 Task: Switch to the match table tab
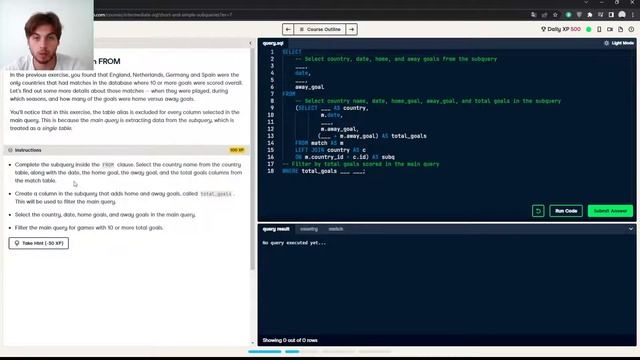(336, 229)
